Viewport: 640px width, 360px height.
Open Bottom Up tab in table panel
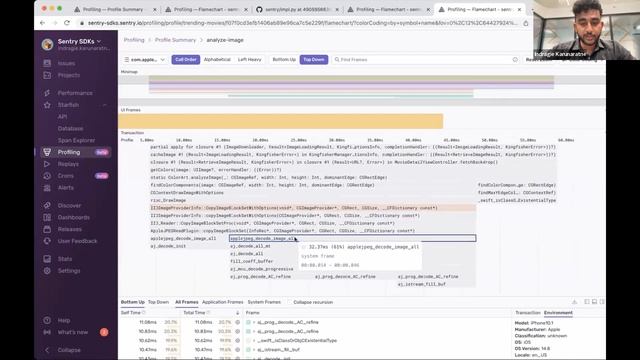click(133, 302)
